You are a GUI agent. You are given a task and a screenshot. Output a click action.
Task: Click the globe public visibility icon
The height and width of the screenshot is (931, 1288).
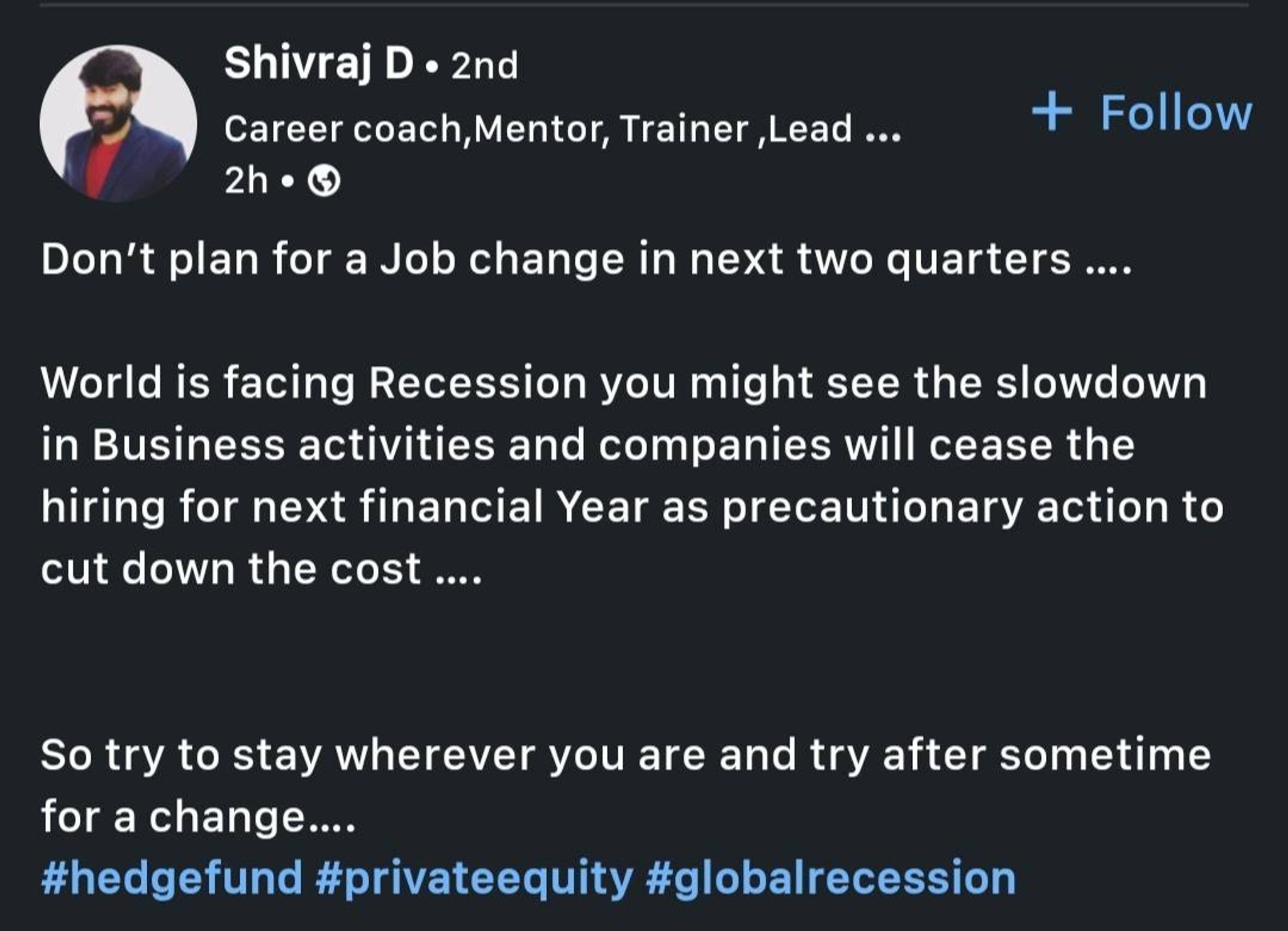coord(324,182)
